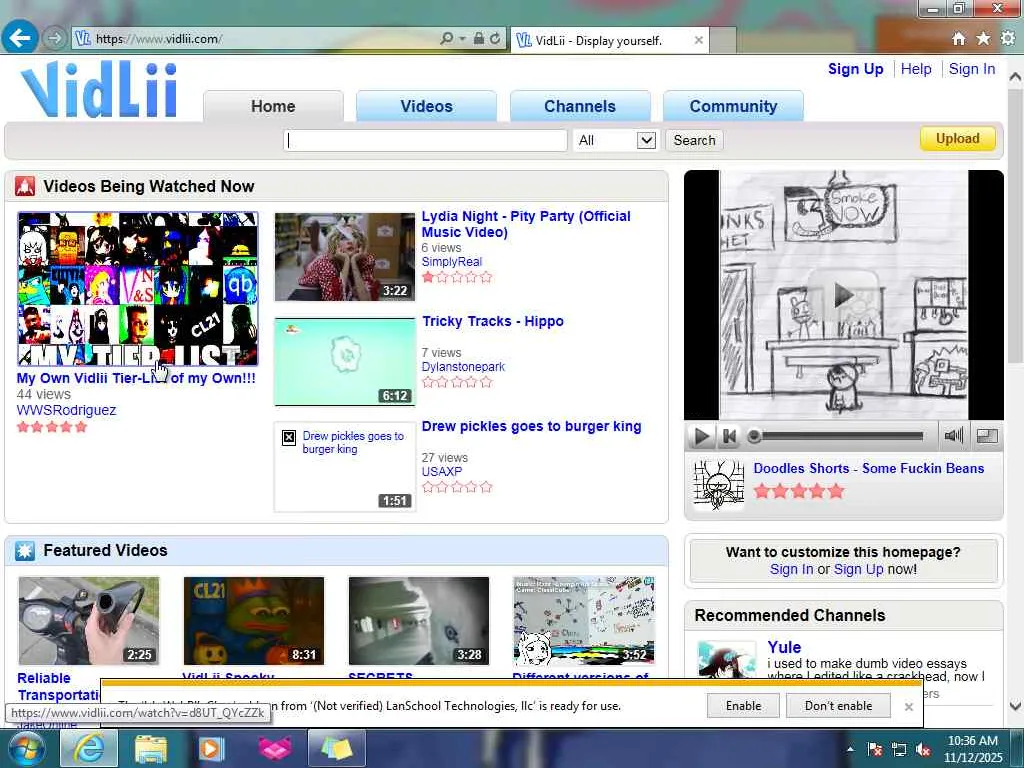Toggle the player fullscreen icon

pyautogui.click(x=986, y=436)
